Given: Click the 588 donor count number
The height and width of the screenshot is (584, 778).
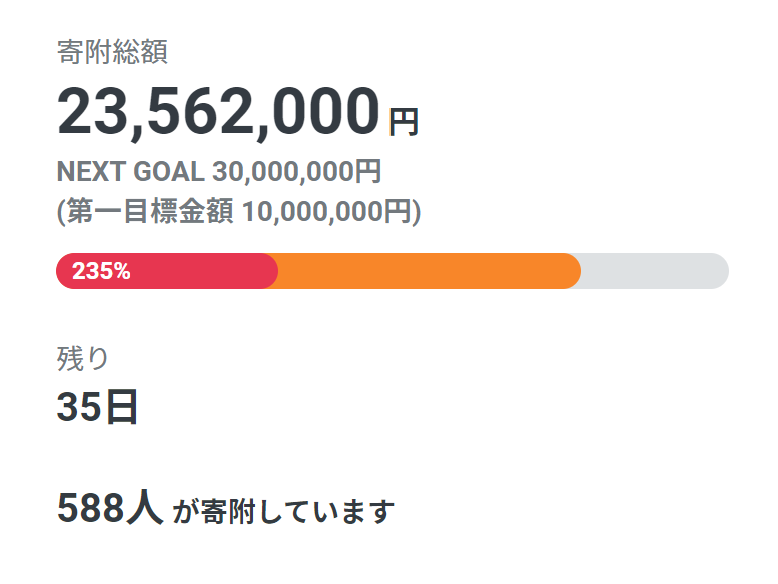Looking at the screenshot, I should 89,509.
